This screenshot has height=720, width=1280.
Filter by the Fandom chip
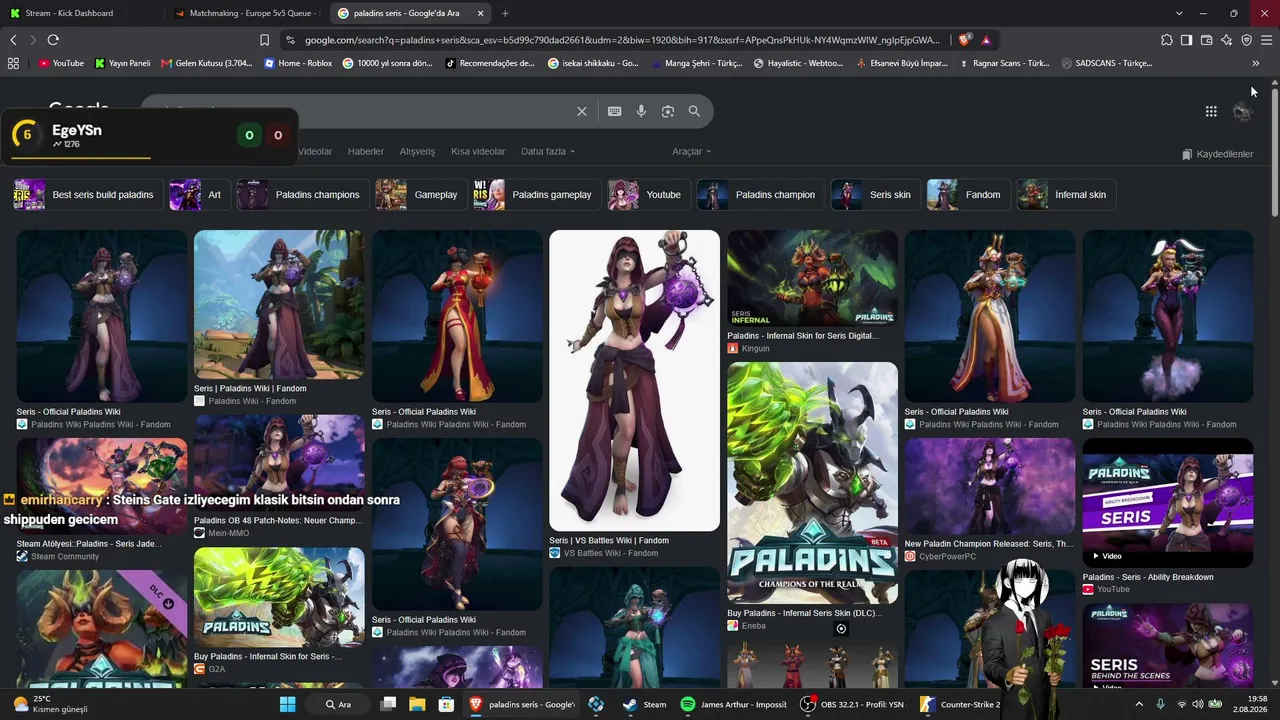967,195
